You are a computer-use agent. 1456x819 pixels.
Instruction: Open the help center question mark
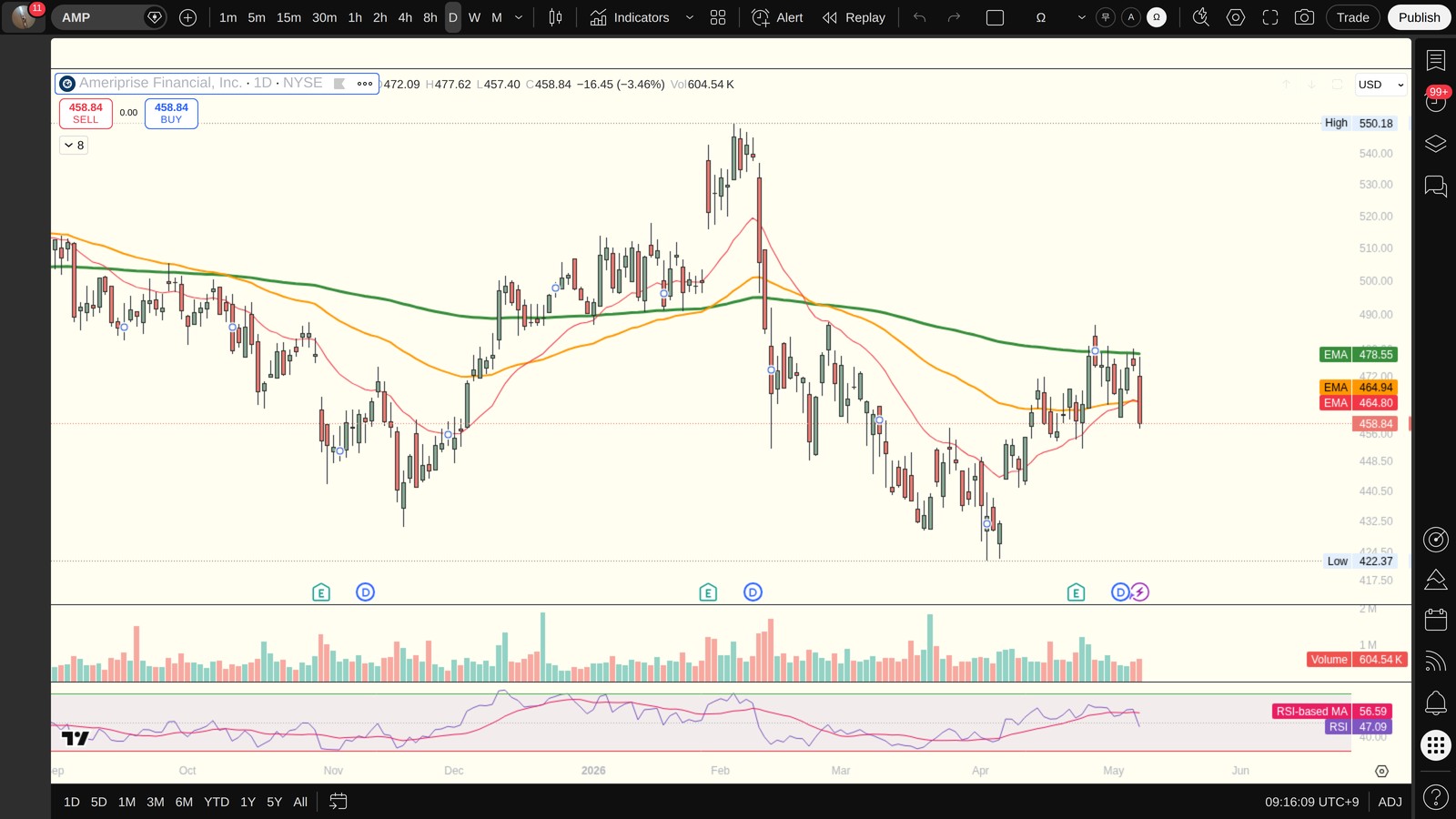[1436, 798]
